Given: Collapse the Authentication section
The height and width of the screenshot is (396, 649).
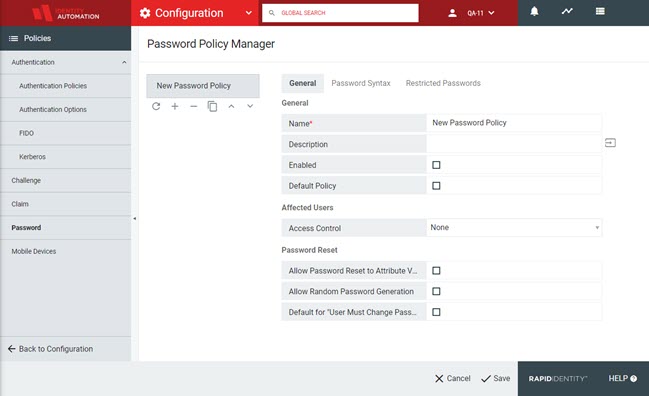Looking at the screenshot, I should [x=124, y=62].
